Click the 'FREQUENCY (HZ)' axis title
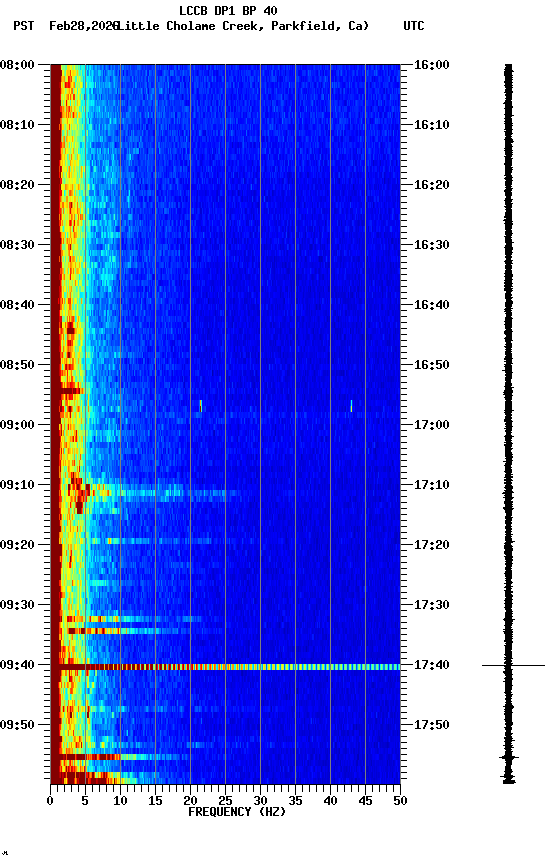 point(237,812)
